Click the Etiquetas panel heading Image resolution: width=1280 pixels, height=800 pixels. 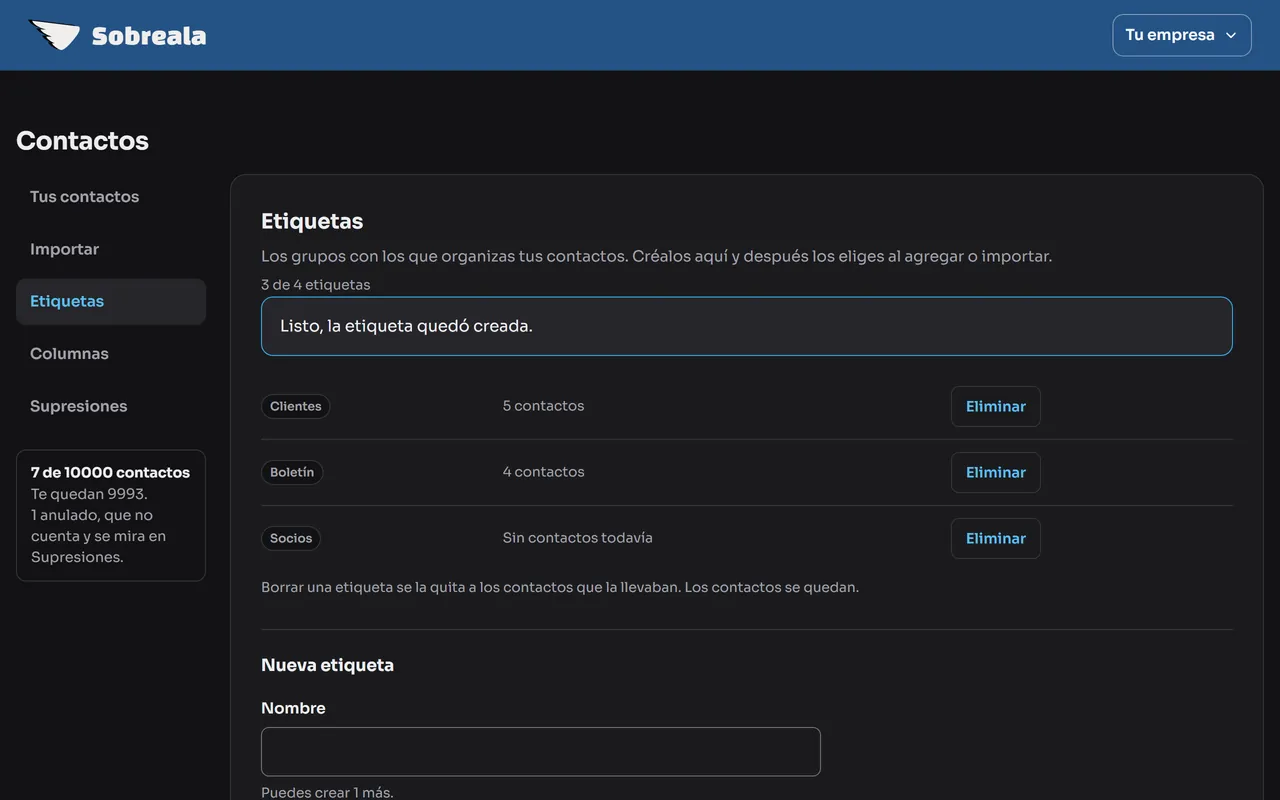pyautogui.click(x=312, y=221)
